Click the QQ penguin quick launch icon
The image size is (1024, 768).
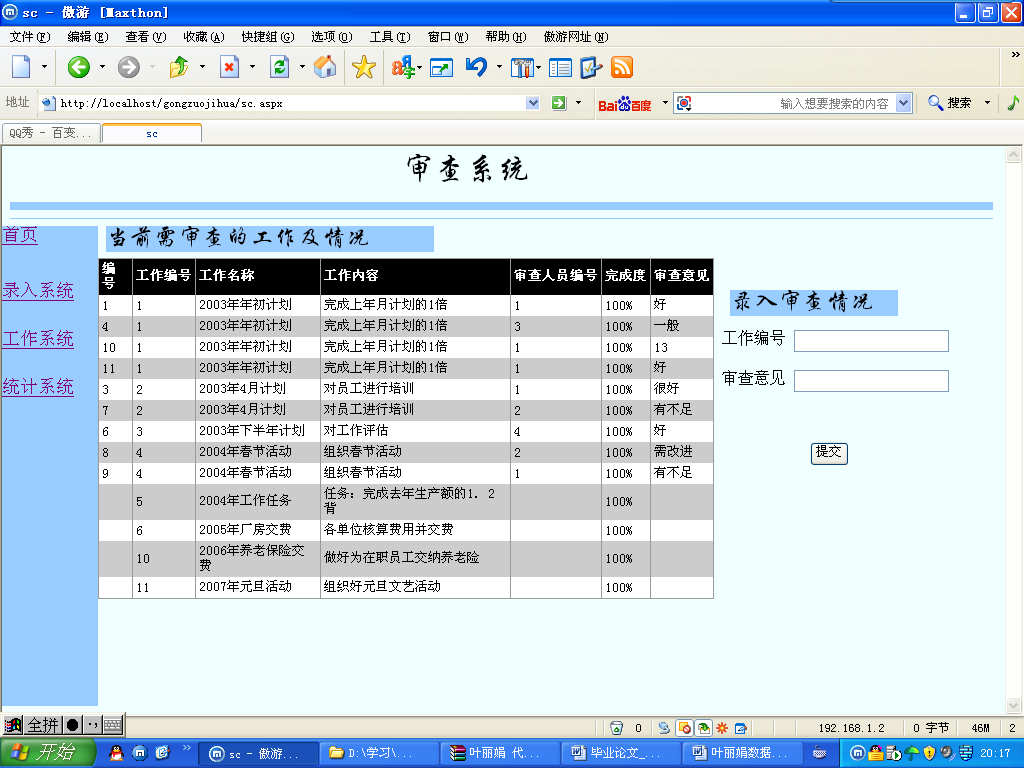coord(116,753)
